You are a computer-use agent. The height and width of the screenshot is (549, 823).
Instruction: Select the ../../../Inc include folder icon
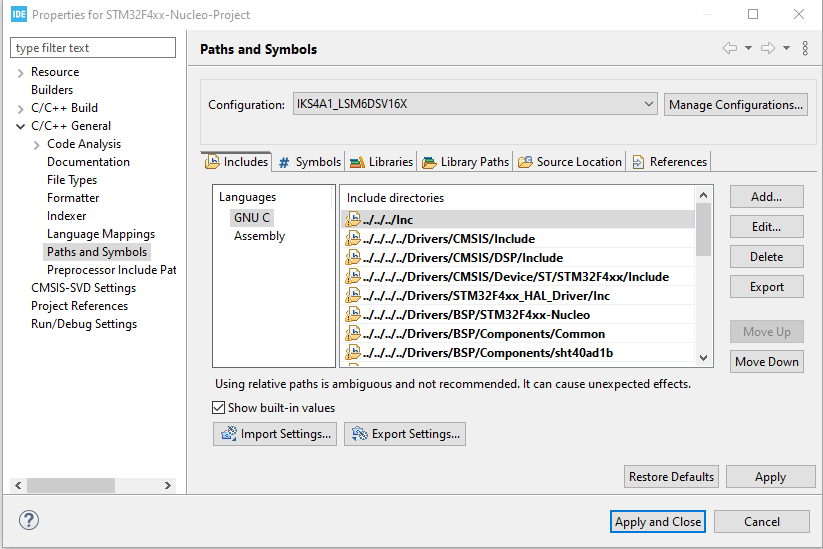tap(352, 220)
